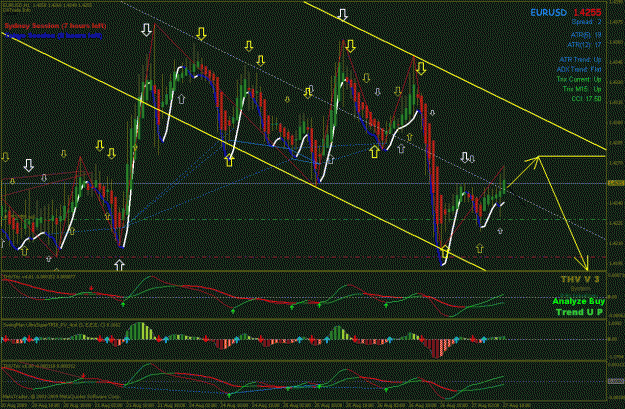
Task: Click the 'CCI: 17.50' reading
Action: coord(584,98)
